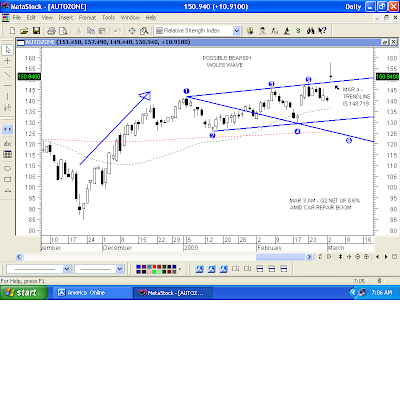
Task: Open the Format menu
Action: tap(87, 17)
